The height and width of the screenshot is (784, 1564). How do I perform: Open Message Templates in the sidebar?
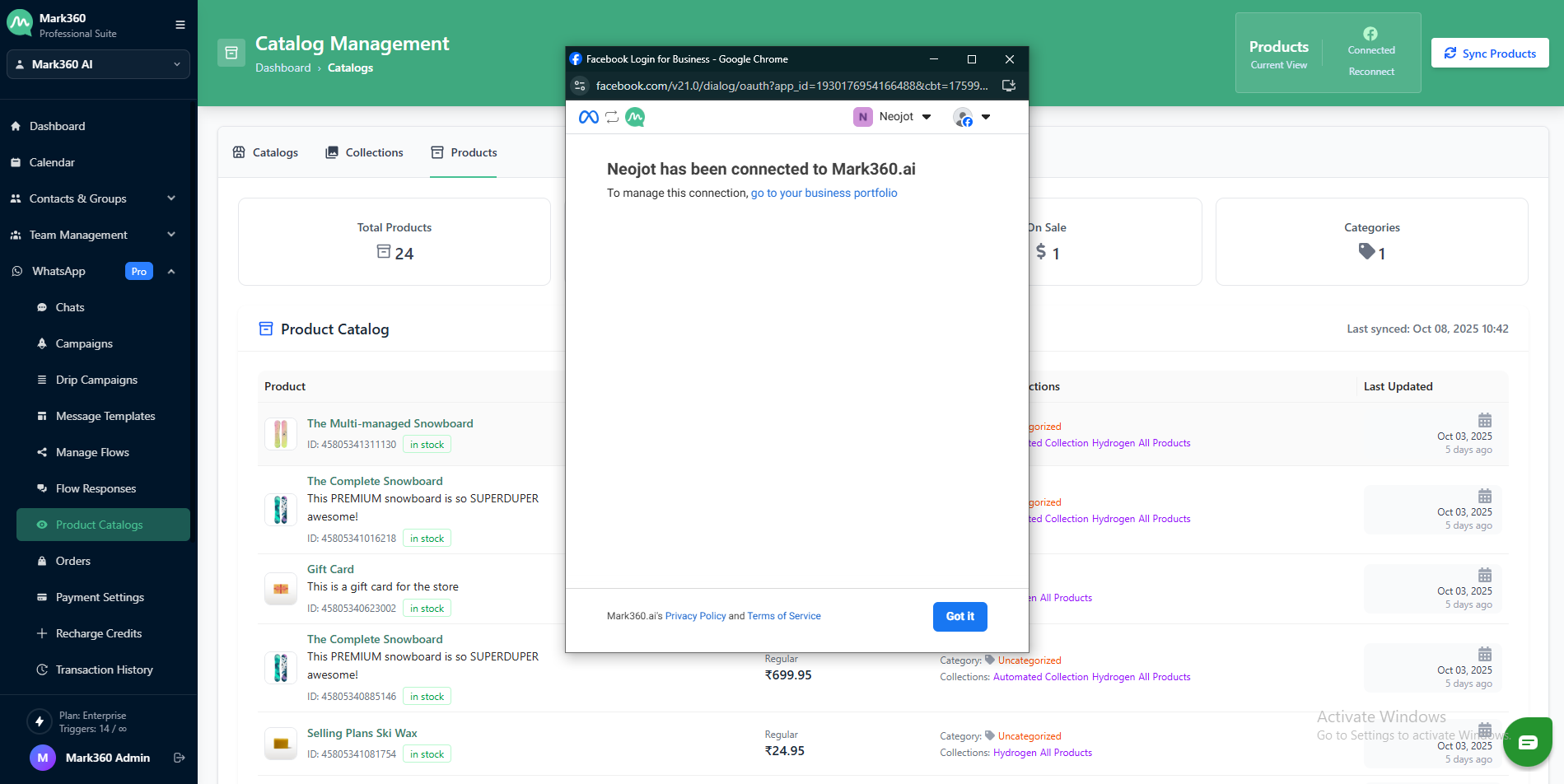(105, 416)
